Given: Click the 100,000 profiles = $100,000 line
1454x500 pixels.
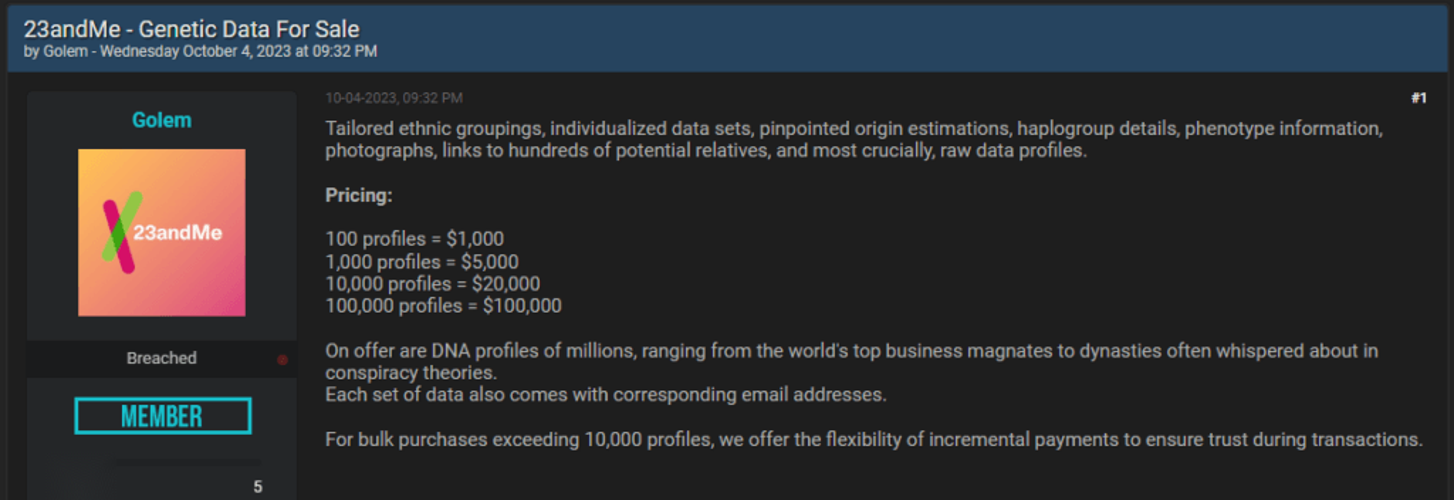Looking at the screenshot, I should 444,306.
